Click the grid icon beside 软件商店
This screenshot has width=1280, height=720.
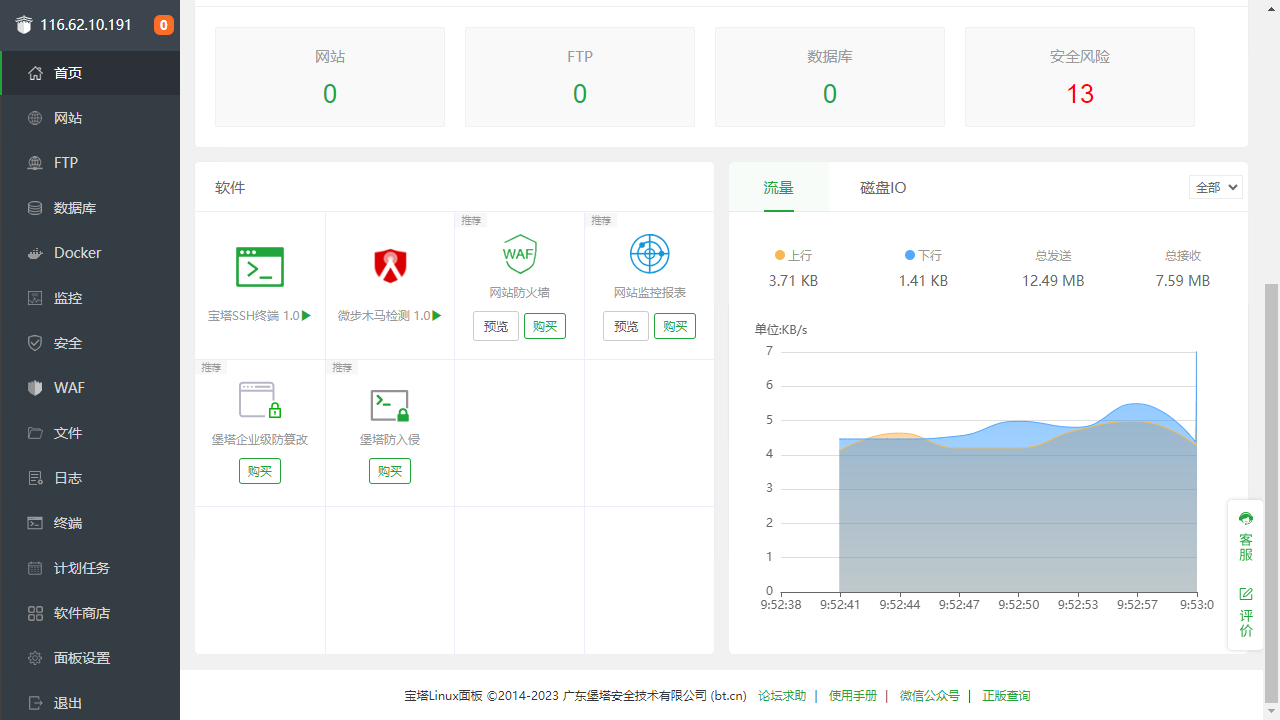[x=35, y=613]
